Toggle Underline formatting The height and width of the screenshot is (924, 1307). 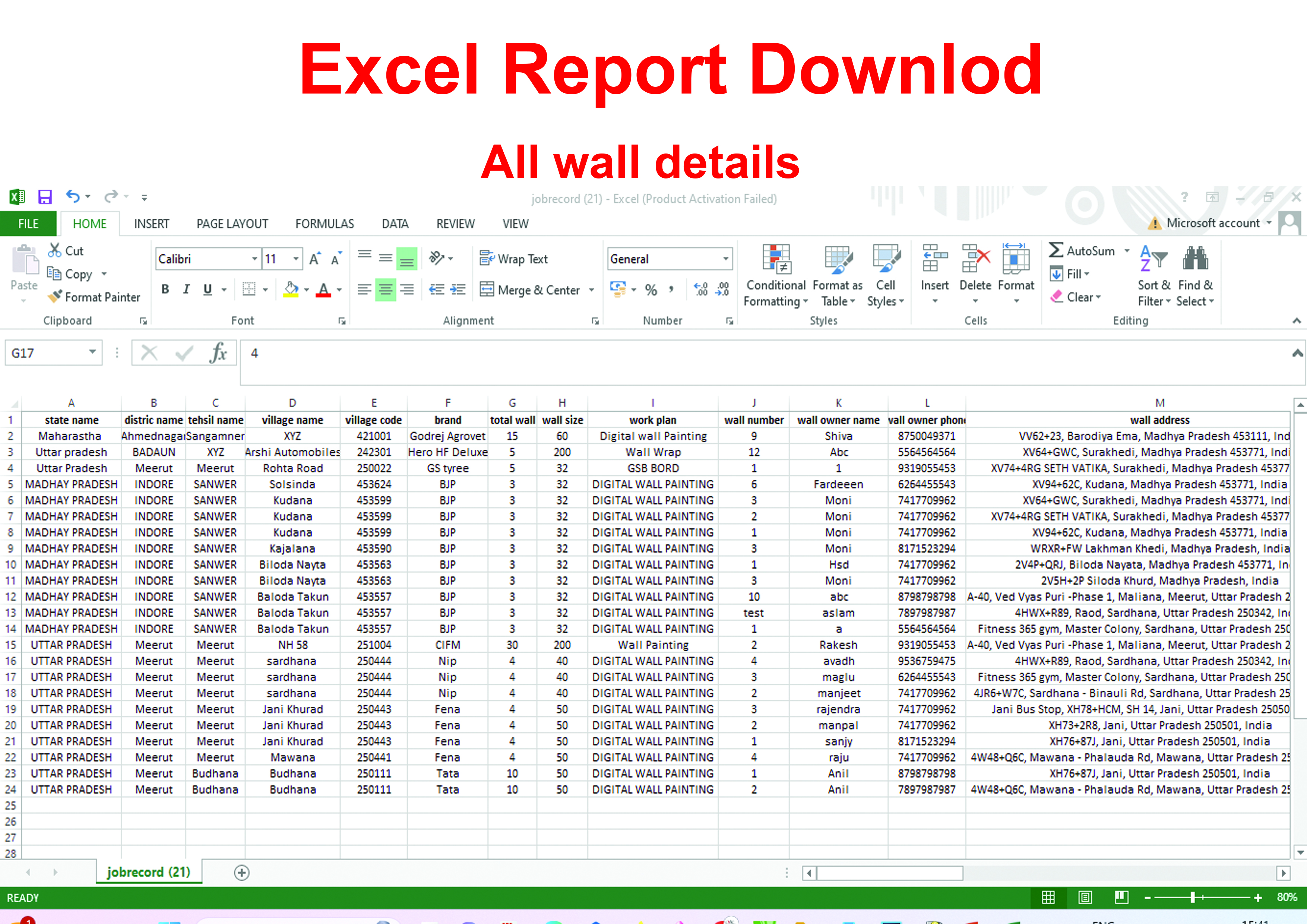pyautogui.click(x=208, y=289)
